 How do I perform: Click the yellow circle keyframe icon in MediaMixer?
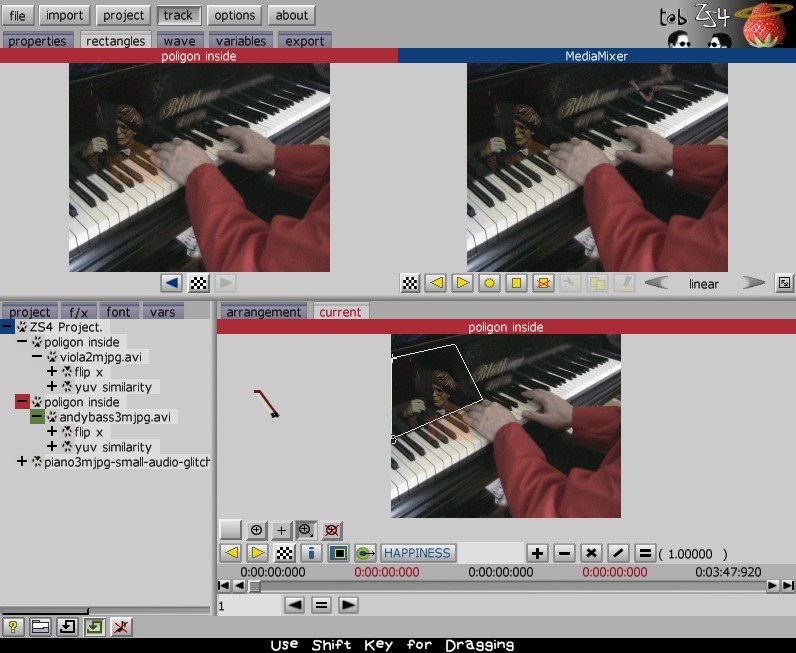click(x=489, y=283)
